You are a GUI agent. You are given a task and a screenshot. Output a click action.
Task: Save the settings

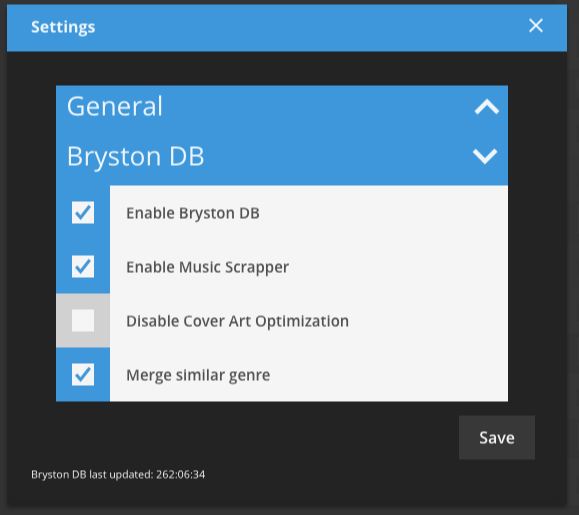tap(497, 437)
